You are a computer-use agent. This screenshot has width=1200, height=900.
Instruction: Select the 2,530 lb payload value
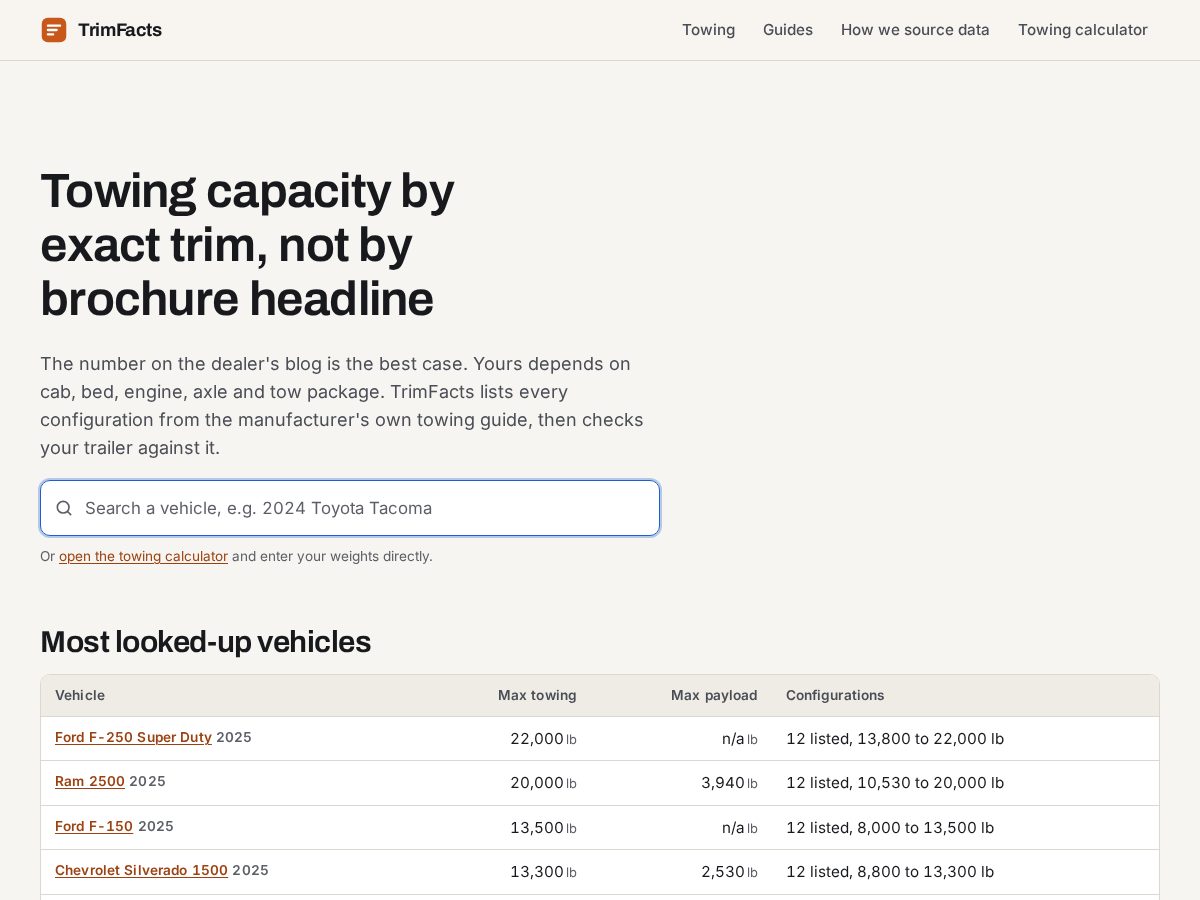coord(729,872)
